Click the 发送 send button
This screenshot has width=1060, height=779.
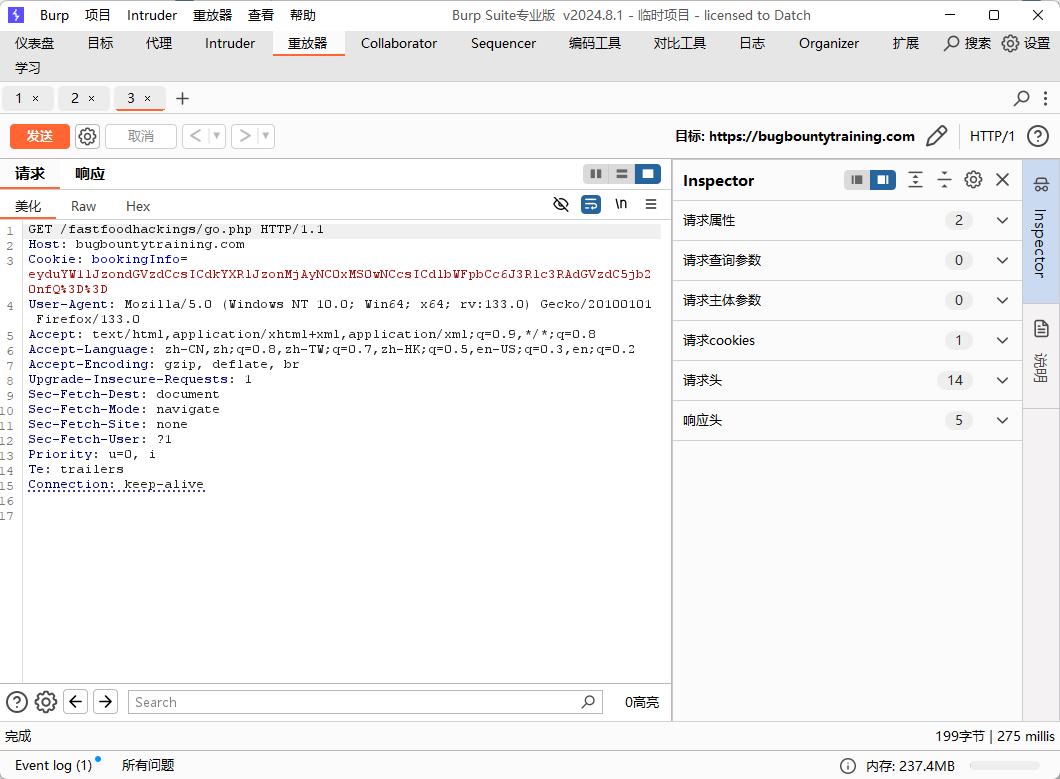40,136
